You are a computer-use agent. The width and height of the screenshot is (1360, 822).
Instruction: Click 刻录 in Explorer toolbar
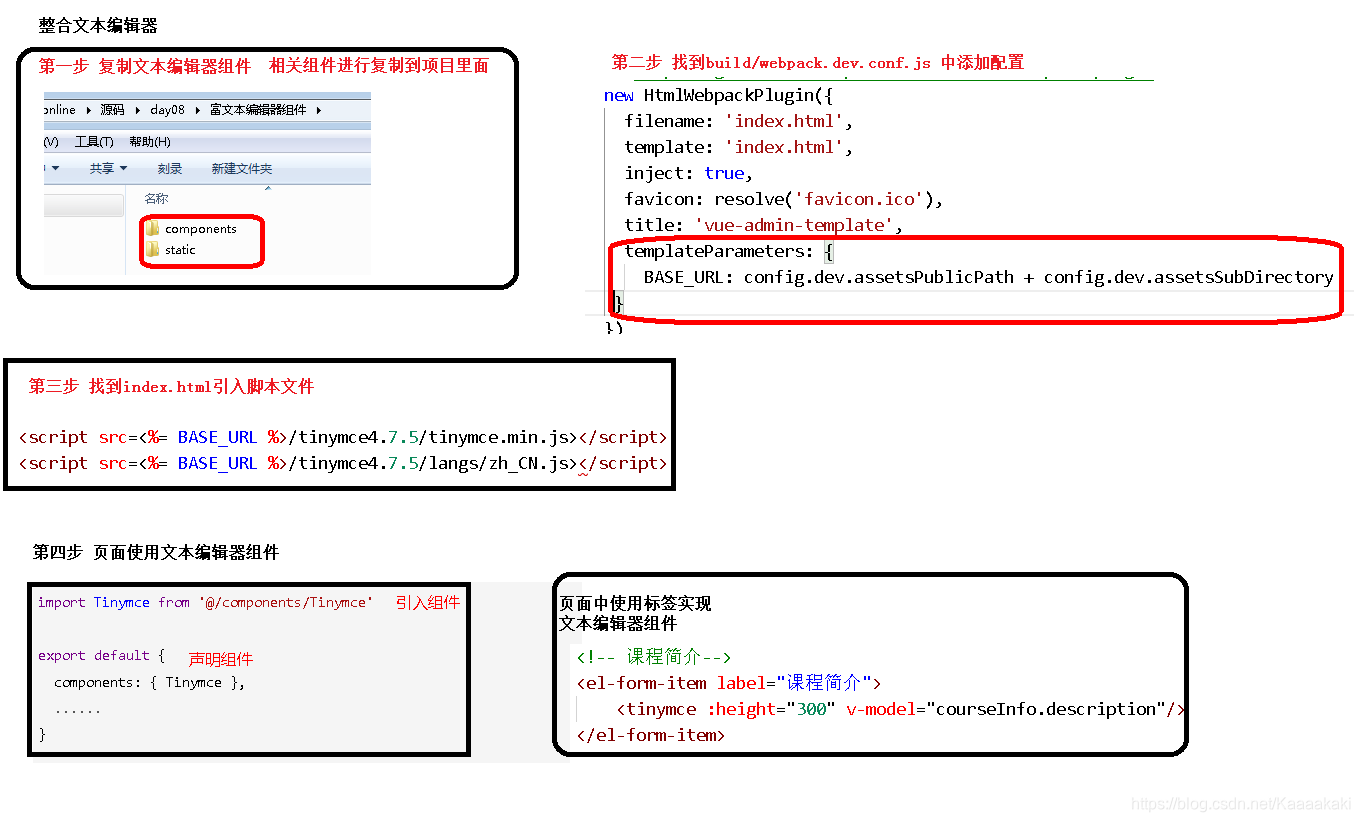click(x=170, y=169)
